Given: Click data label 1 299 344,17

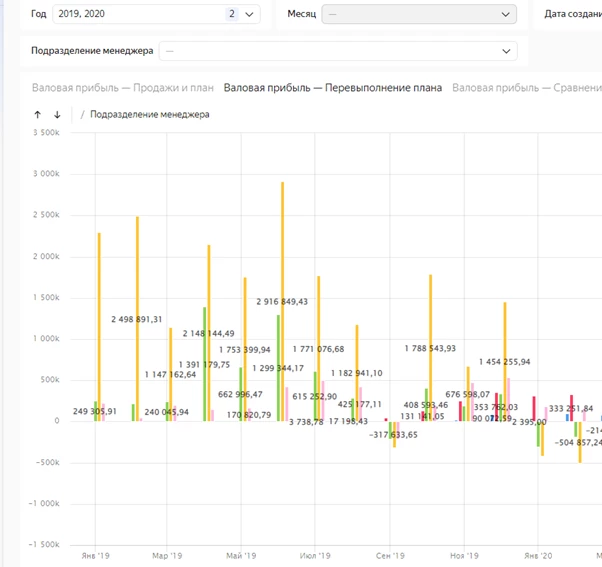Looking at the screenshot, I should [x=278, y=369].
